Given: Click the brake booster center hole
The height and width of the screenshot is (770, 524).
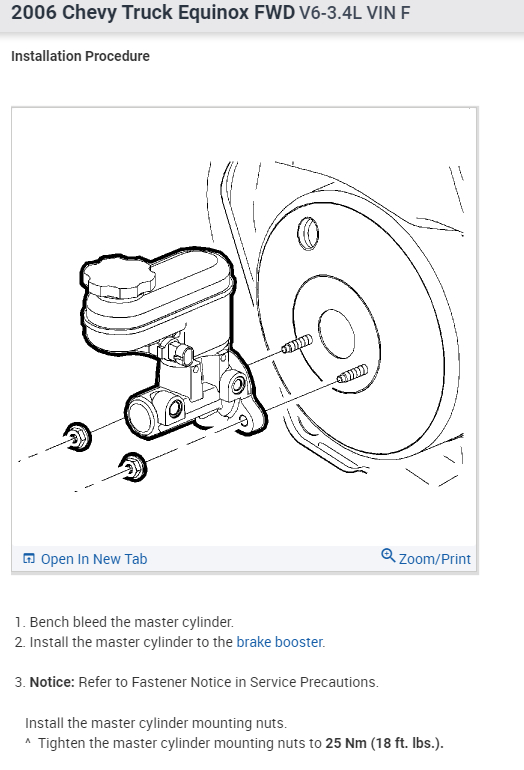Looking at the screenshot, I should [336, 334].
